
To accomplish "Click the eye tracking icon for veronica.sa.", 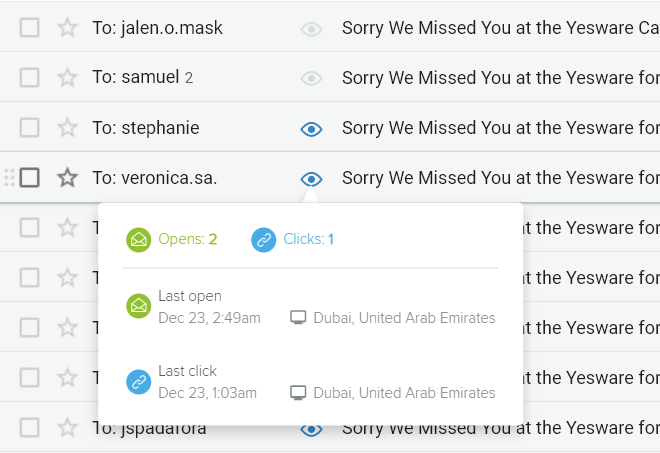I will click(x=312, y=179).
